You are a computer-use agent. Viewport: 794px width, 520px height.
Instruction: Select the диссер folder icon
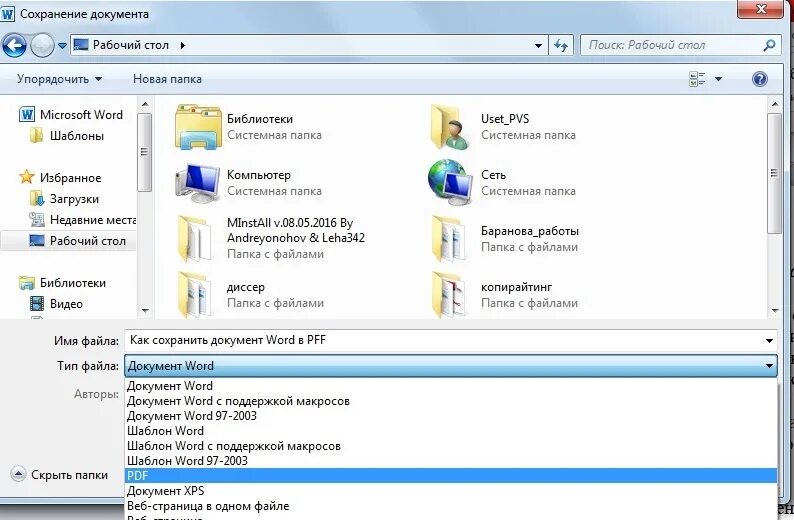(195, 294)
